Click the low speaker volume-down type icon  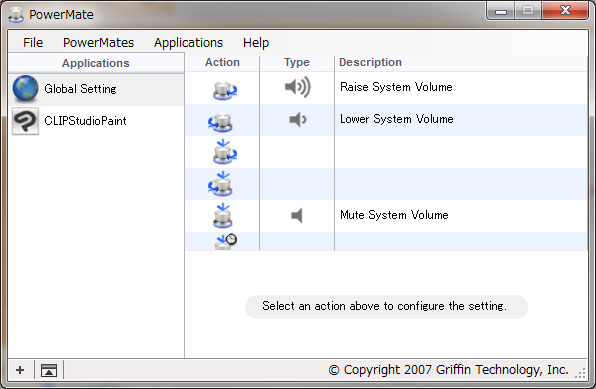[298, 119]
